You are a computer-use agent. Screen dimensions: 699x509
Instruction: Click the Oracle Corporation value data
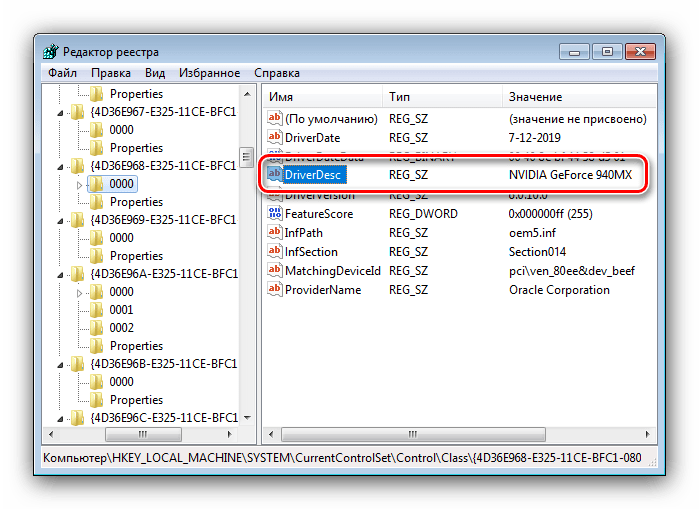[559, 290]
